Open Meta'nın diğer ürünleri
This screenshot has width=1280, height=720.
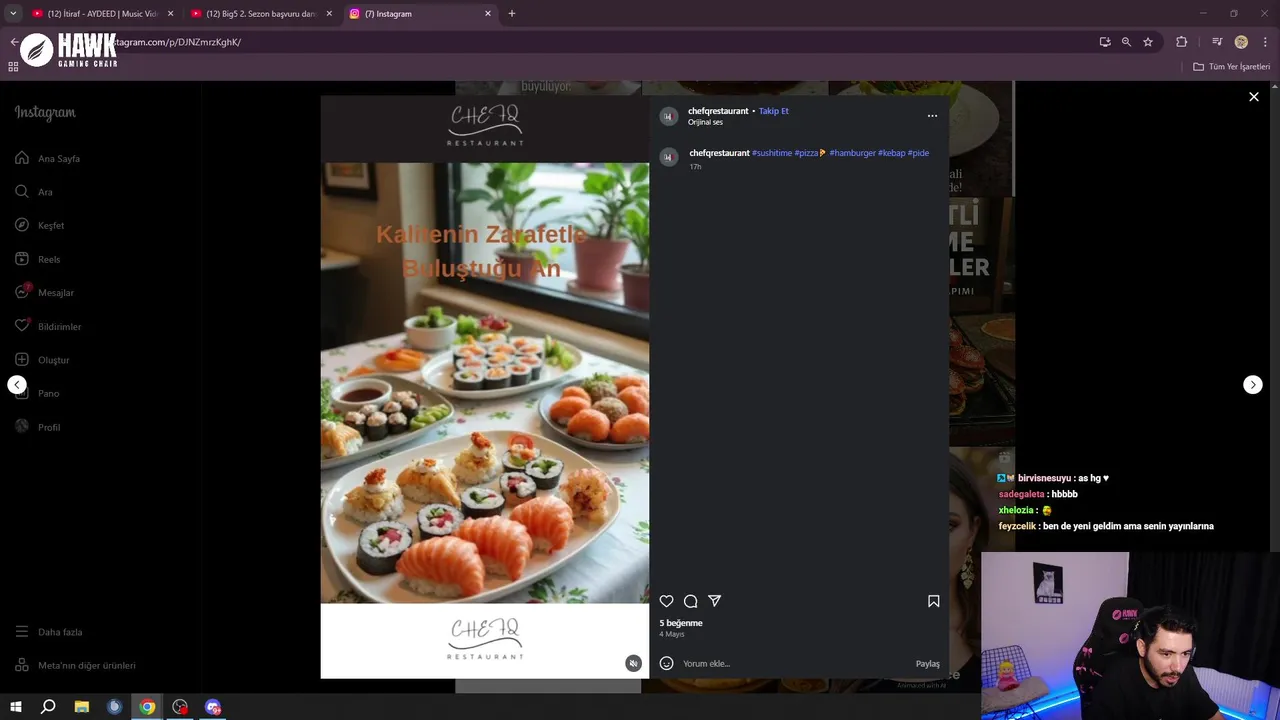pos(75,665)
